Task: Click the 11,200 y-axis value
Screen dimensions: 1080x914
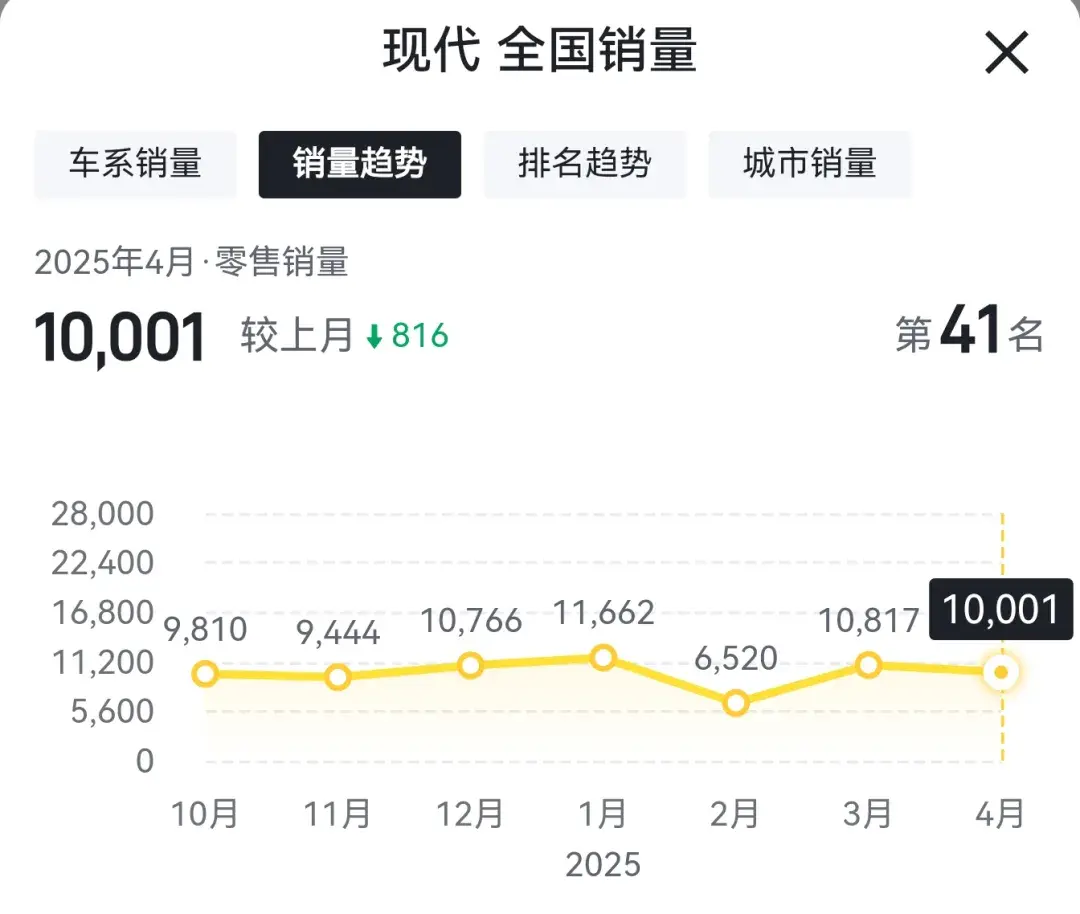Action: (x=103, y=663)
